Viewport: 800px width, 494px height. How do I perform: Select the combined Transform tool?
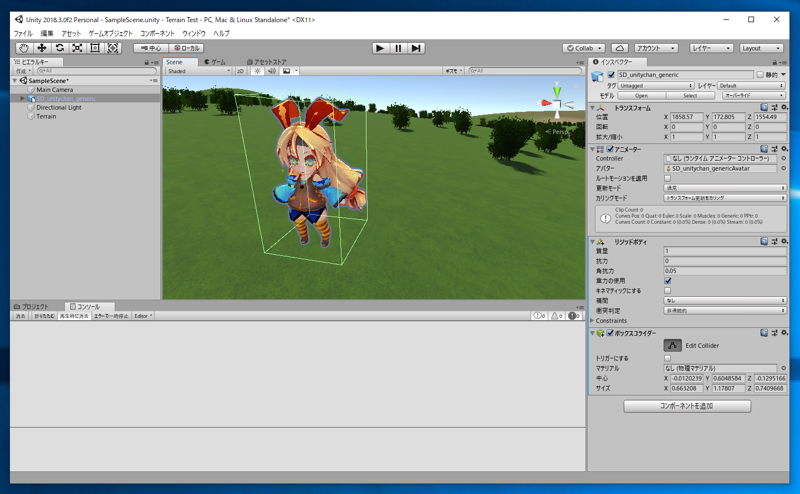point(113,48)
